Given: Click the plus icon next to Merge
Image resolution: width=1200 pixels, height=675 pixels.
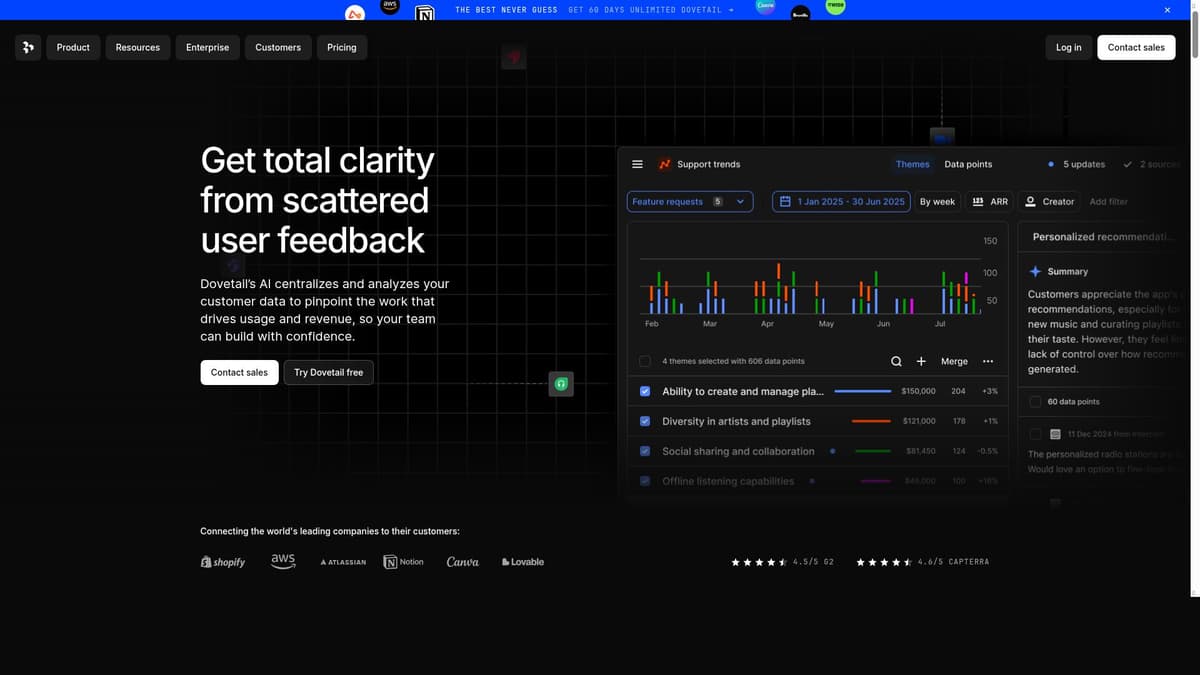Looking at the screenshot, I should 921,361.
